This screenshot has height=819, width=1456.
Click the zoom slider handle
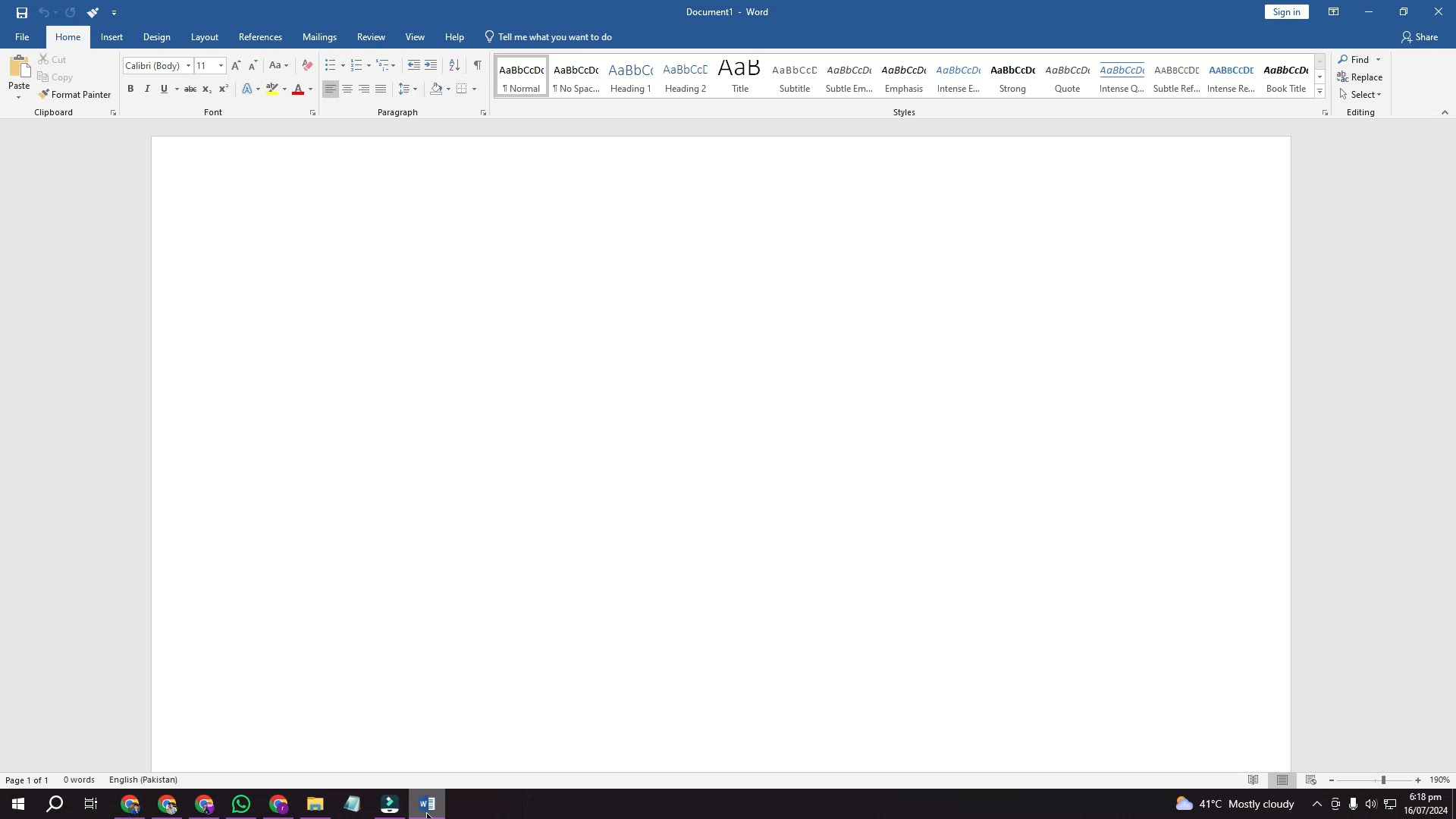click(x=1383, y=780)
